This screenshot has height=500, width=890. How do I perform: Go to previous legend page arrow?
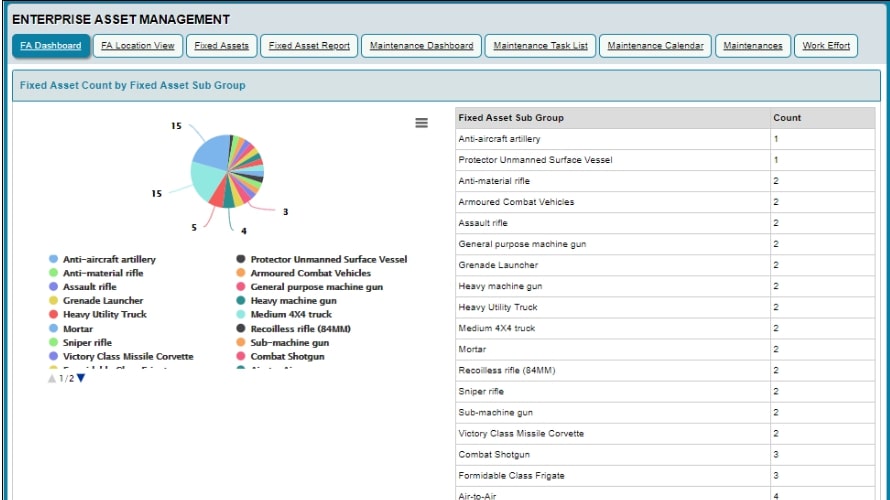pos(52,378)
